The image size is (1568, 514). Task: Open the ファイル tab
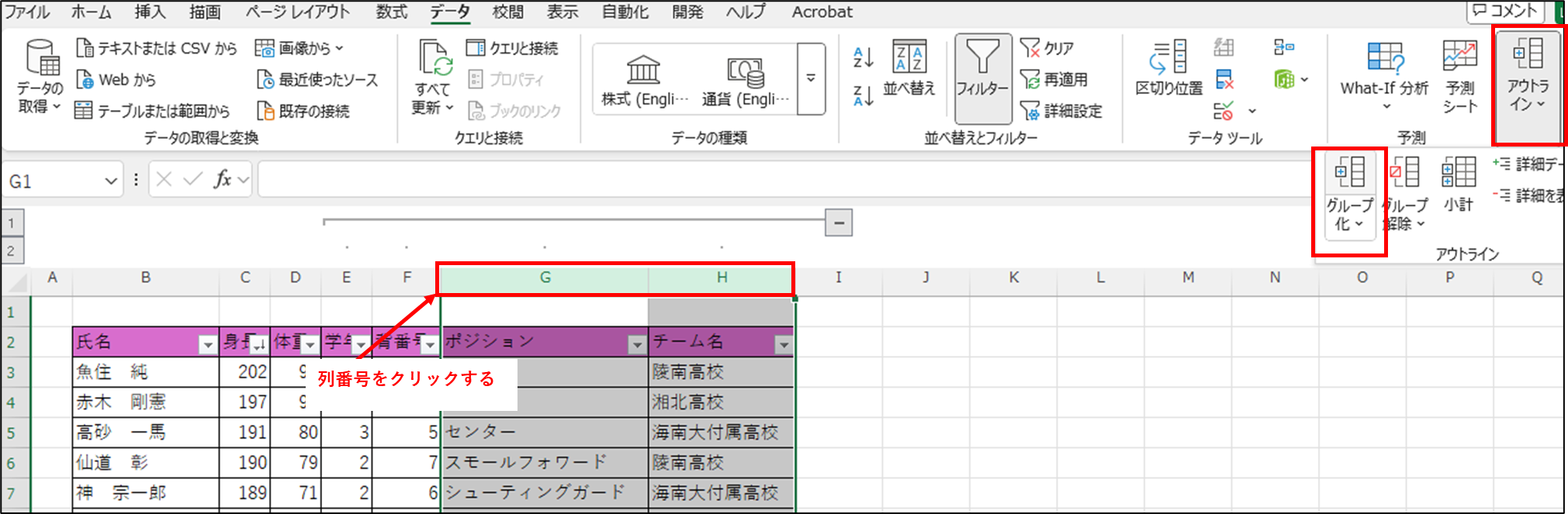[27, 12]
